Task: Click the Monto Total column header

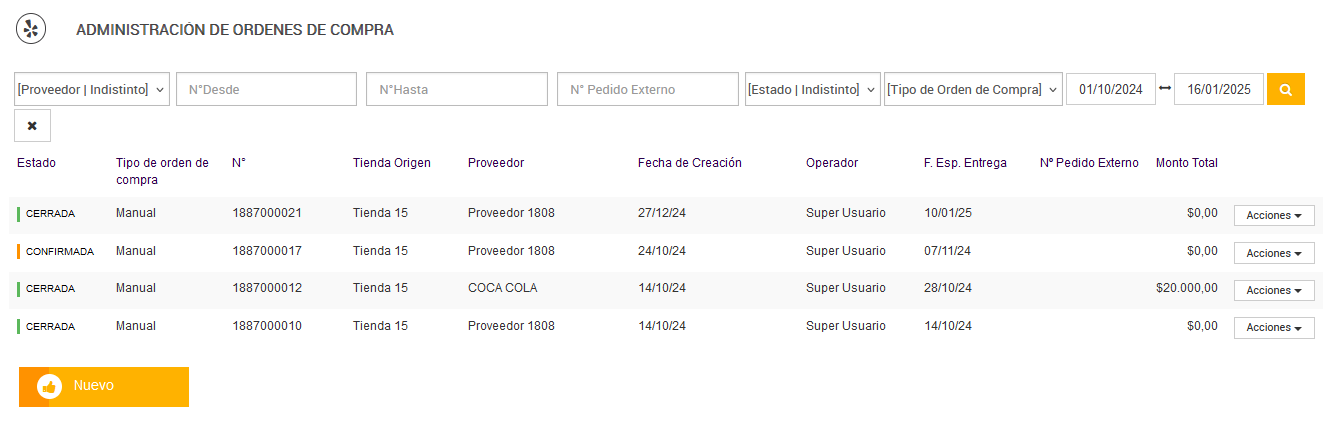Action: coord(1186,163)
